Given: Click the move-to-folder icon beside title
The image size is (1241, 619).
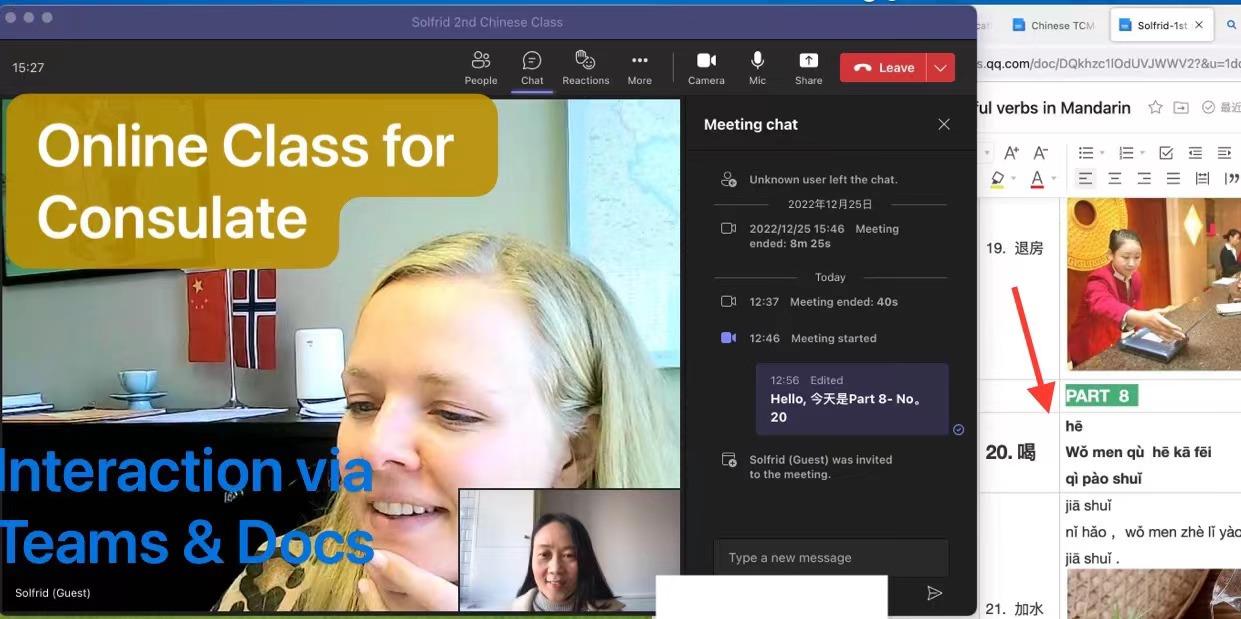Looking at the screenshot, I should [1181, 108].
